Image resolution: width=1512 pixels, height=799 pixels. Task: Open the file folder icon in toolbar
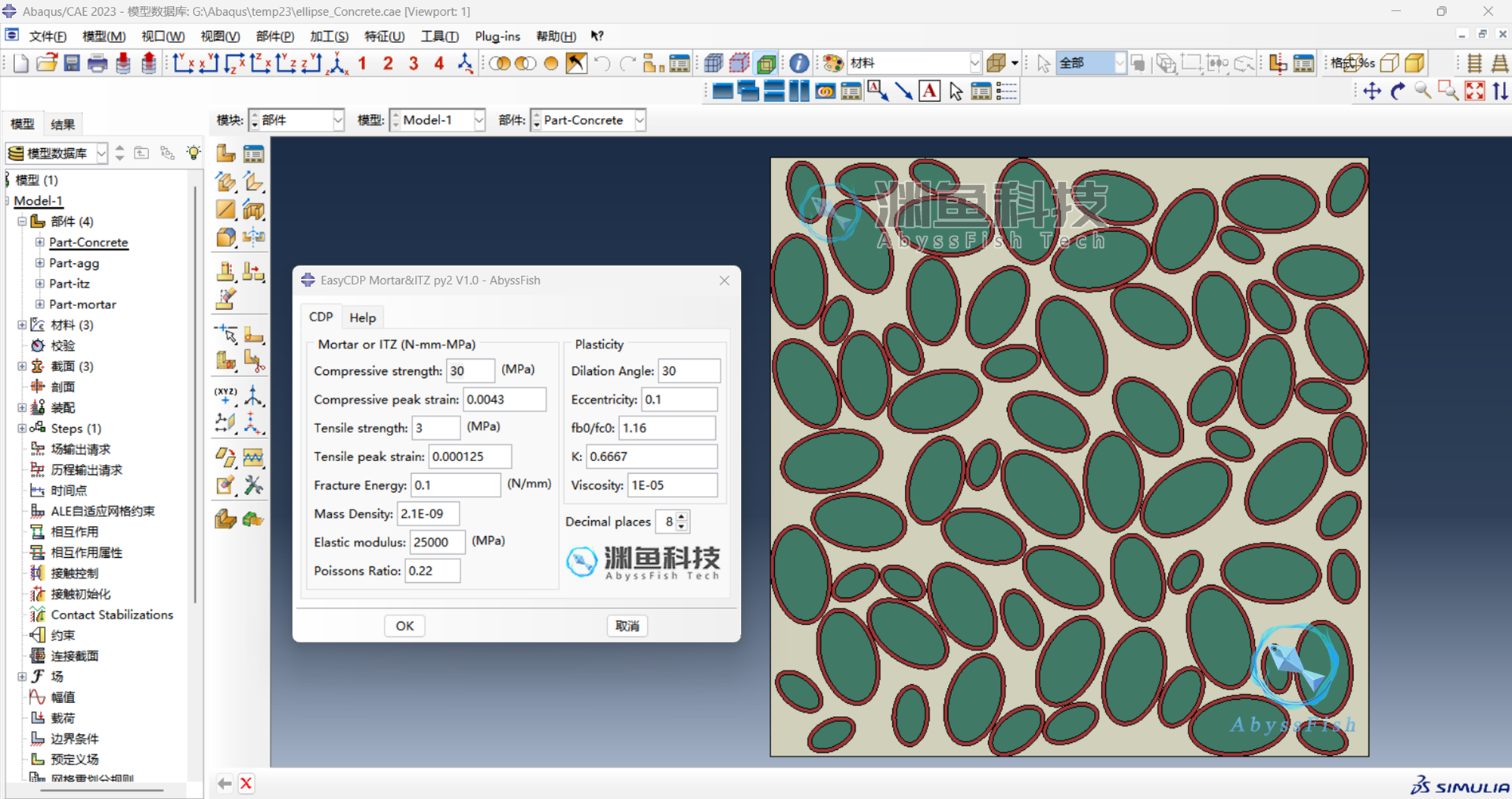47,63
